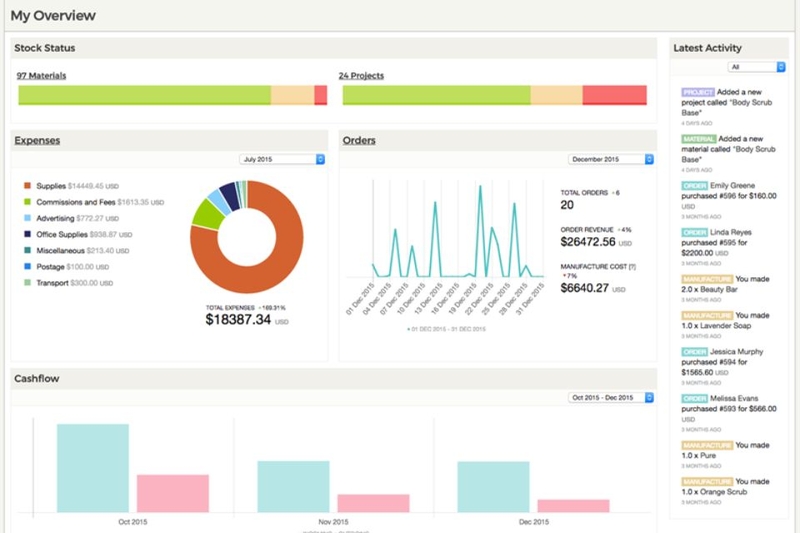Click the MANUFACTURE tag for Orange Scrub
This screenshot has width=800, height=533.
click(x=707, y=481)
